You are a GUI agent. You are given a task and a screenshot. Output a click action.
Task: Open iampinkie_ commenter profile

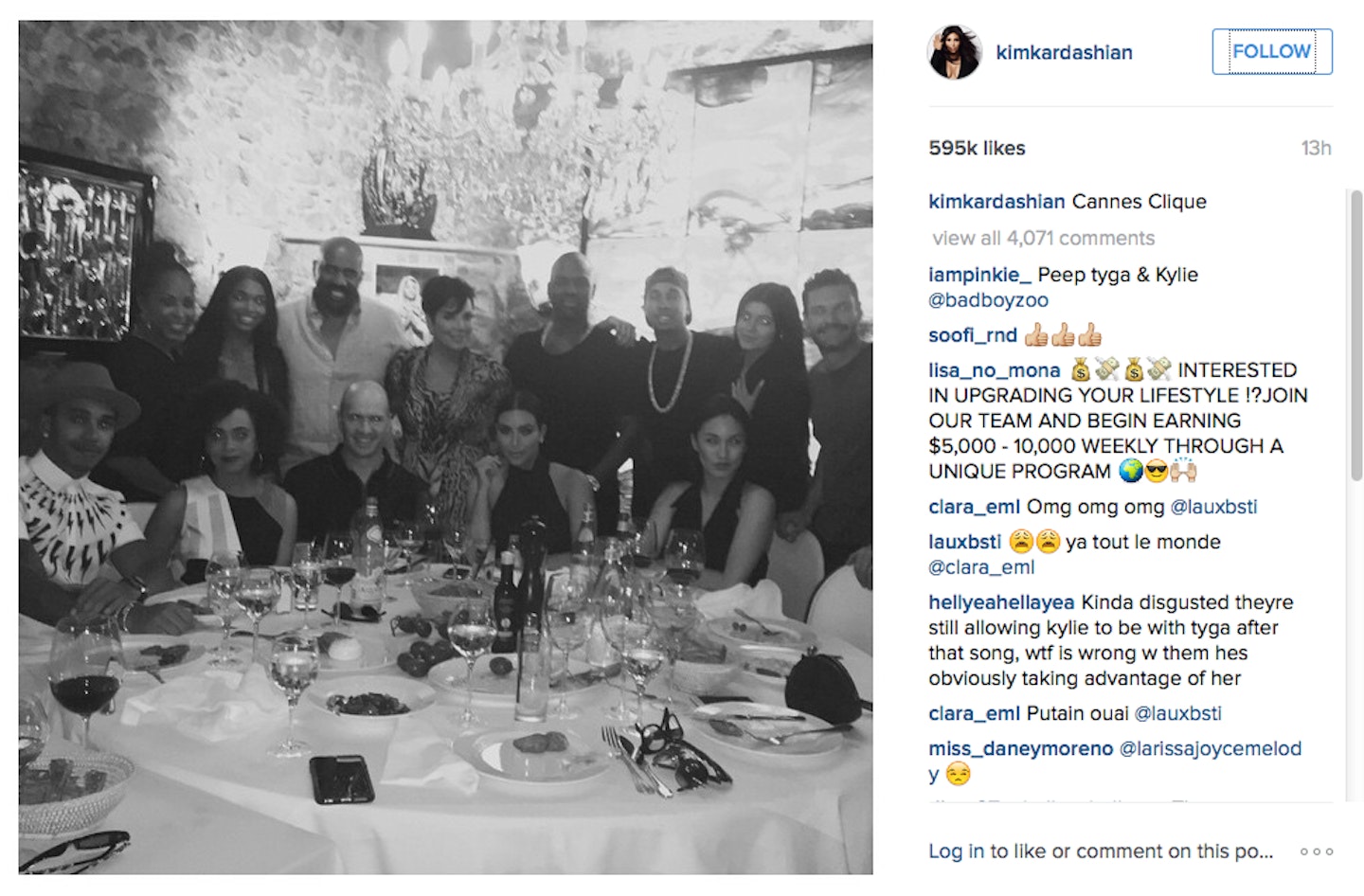point(979,275)
